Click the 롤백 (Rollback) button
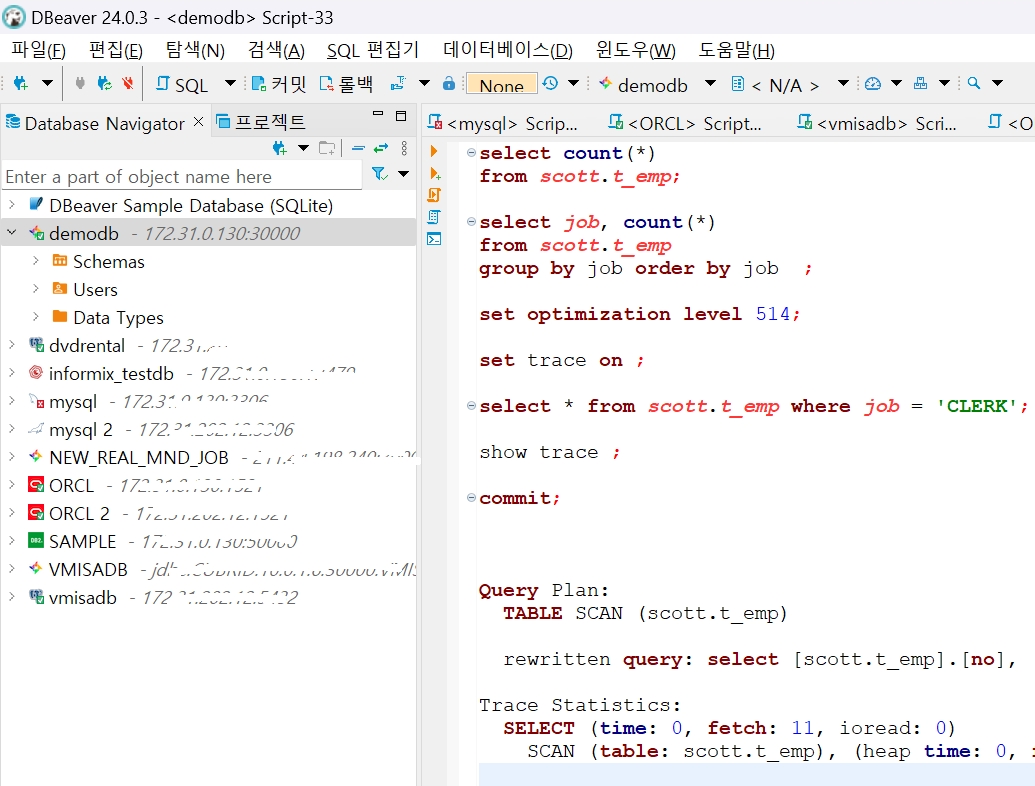 tap(346, 84)
